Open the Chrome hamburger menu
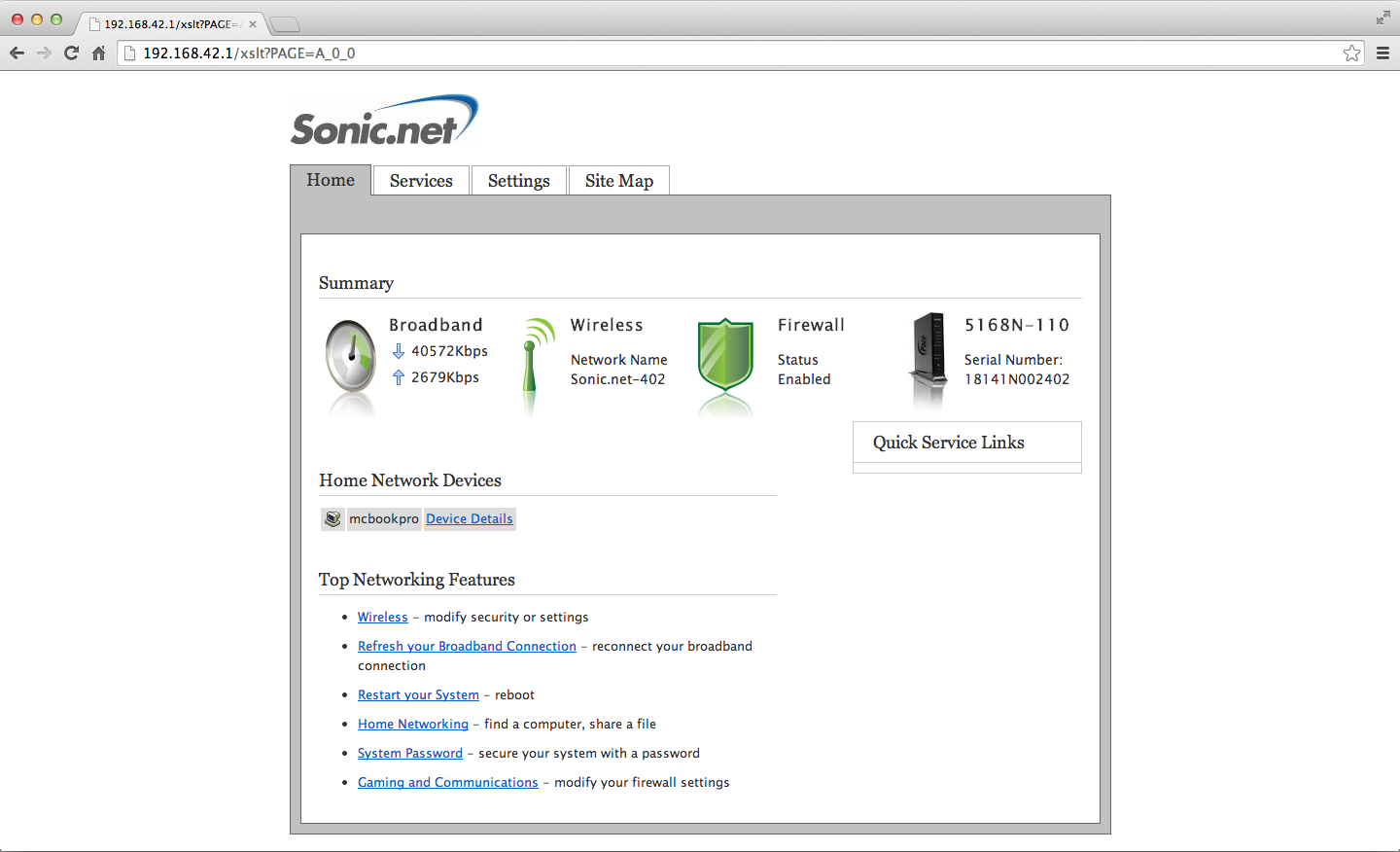Screen dimensions: 1400x852 click(x=1382, y=53)
